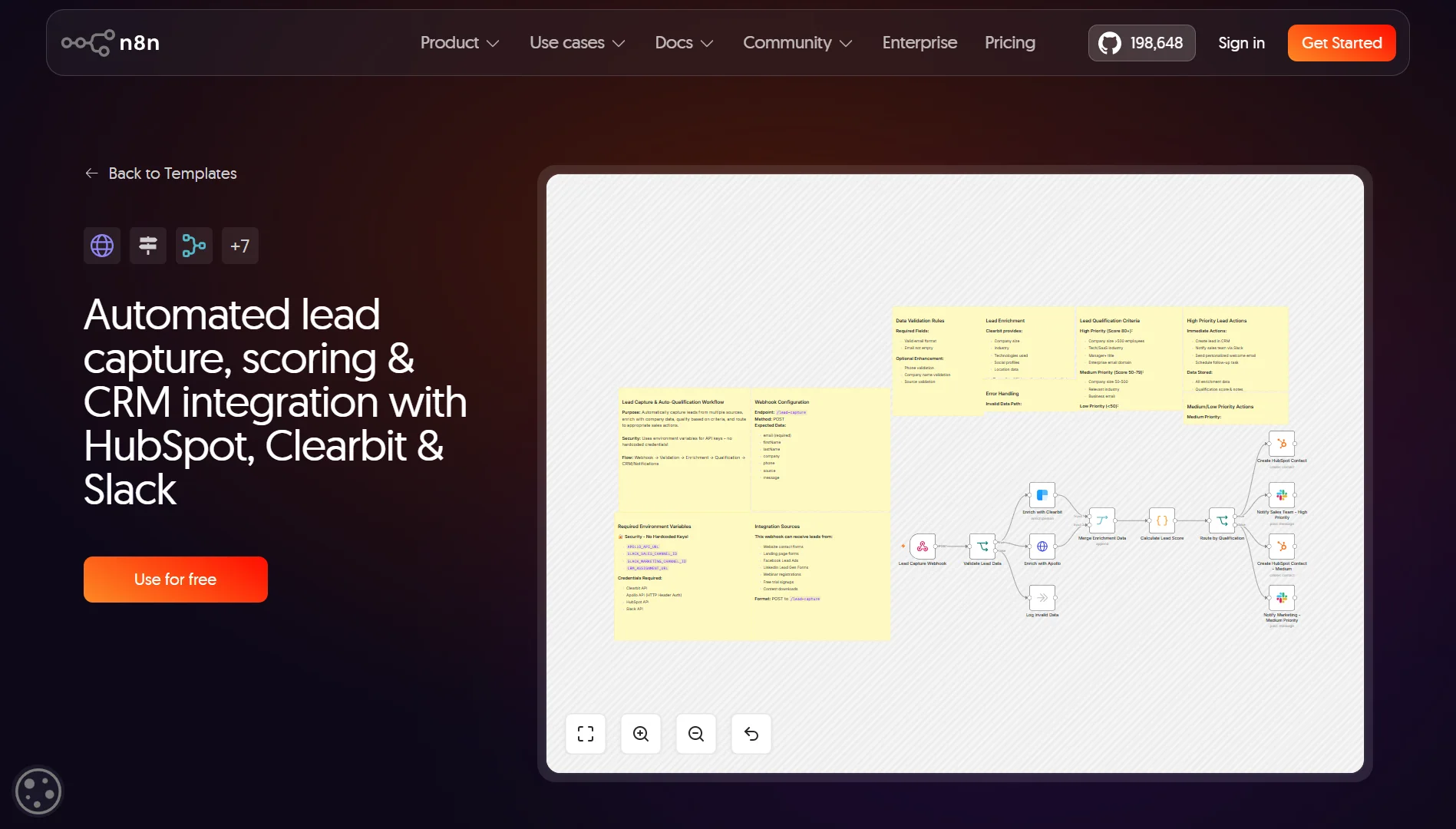This screenshot has width=1456, height=829.
Task: Fit workflow to view with expand icon
Action: point(586,734)
